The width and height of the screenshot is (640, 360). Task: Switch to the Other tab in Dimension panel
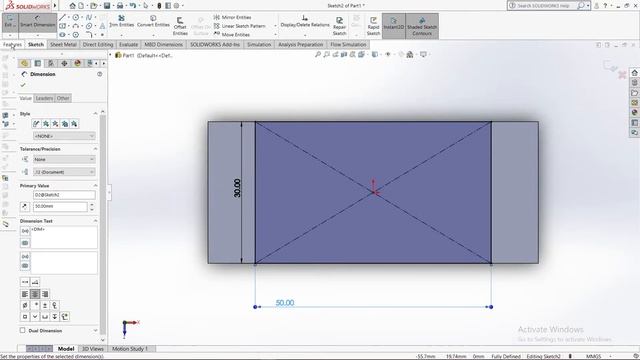pos(63,98)
